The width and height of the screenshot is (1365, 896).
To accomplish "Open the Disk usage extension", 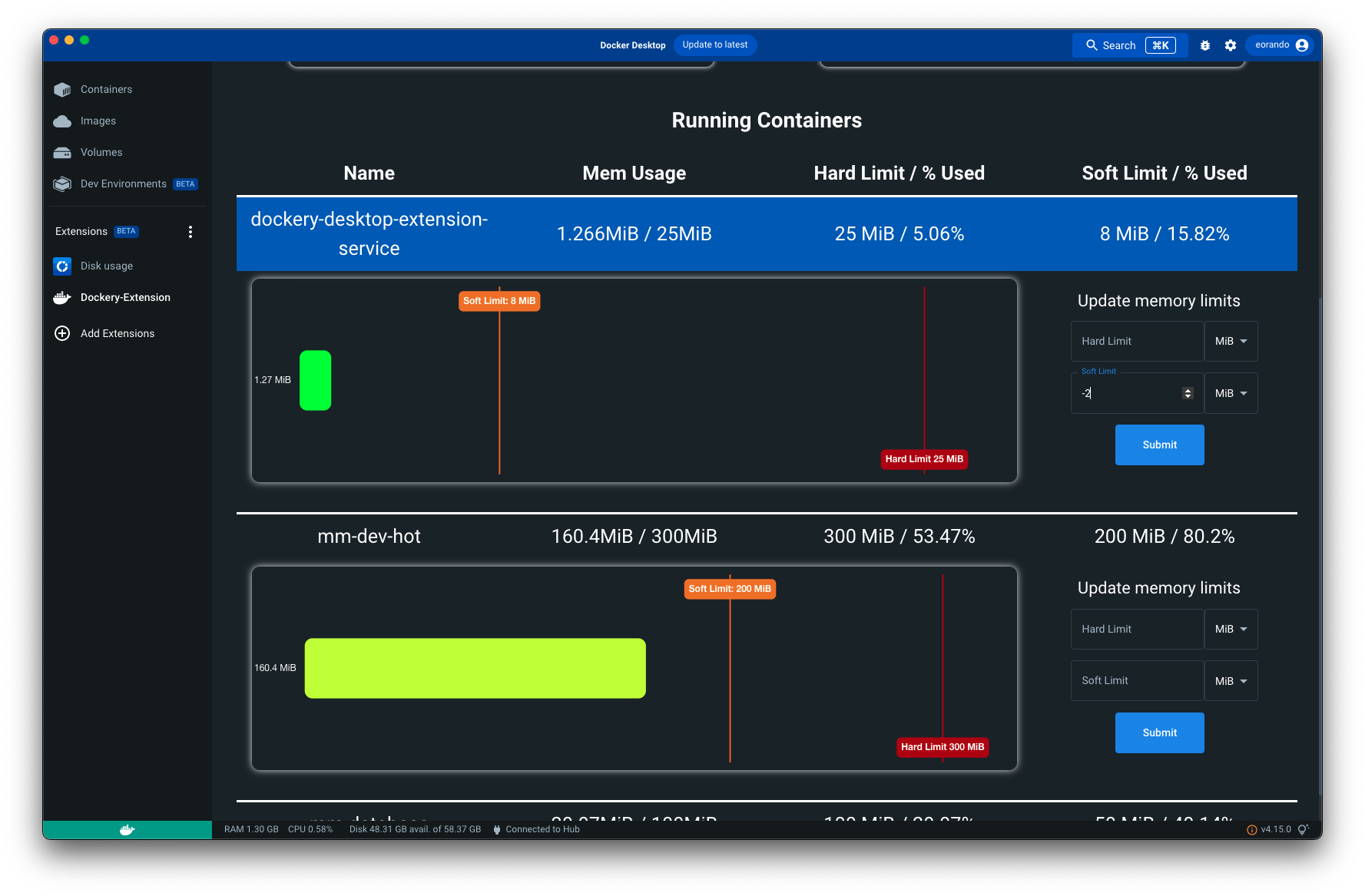I will (x=107, y=266).
